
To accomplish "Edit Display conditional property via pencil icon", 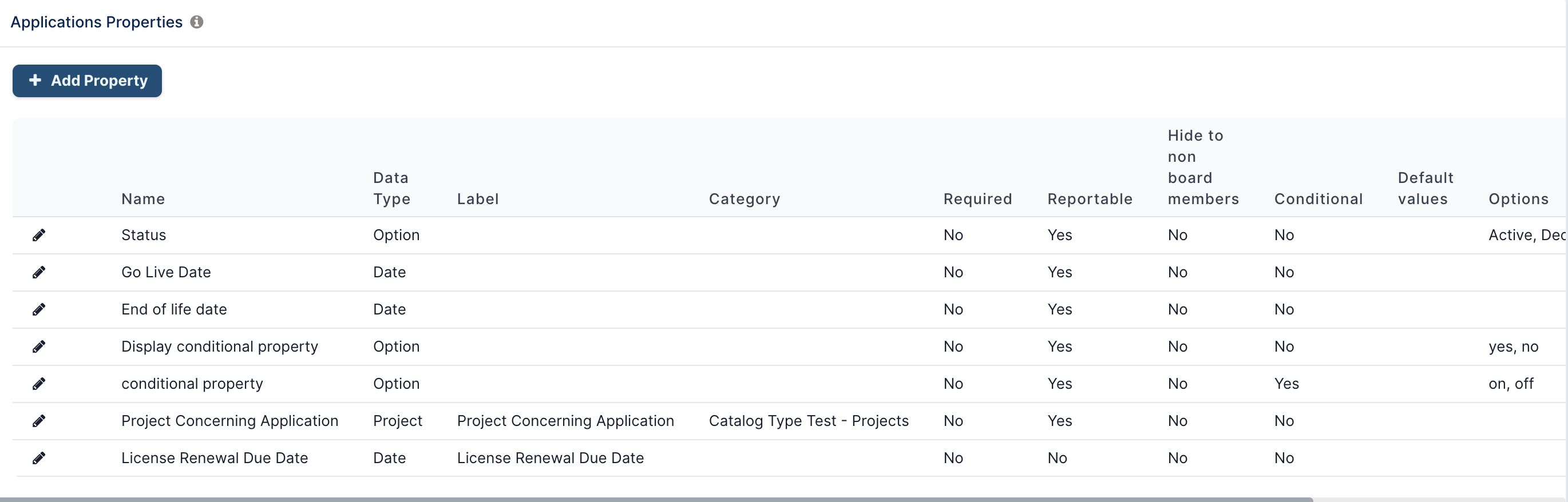I will 39,347.
